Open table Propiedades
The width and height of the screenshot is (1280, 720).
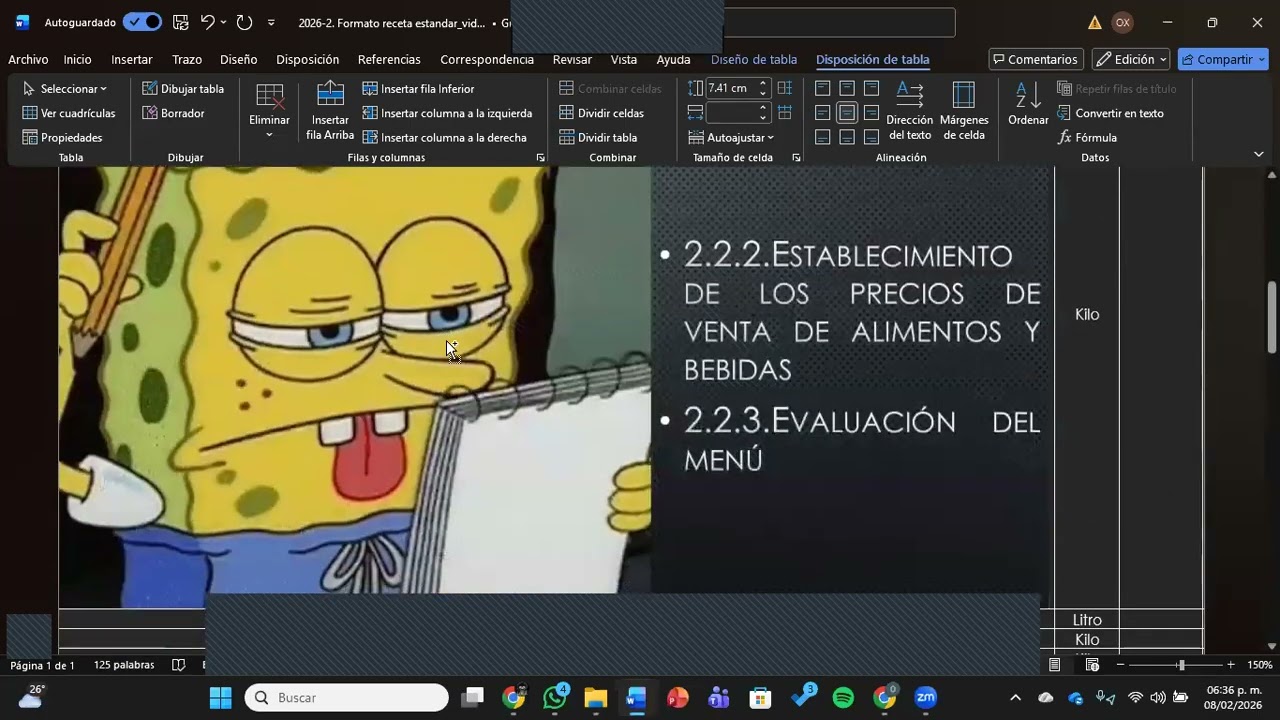pyautogui.click(x=62, y=137)
